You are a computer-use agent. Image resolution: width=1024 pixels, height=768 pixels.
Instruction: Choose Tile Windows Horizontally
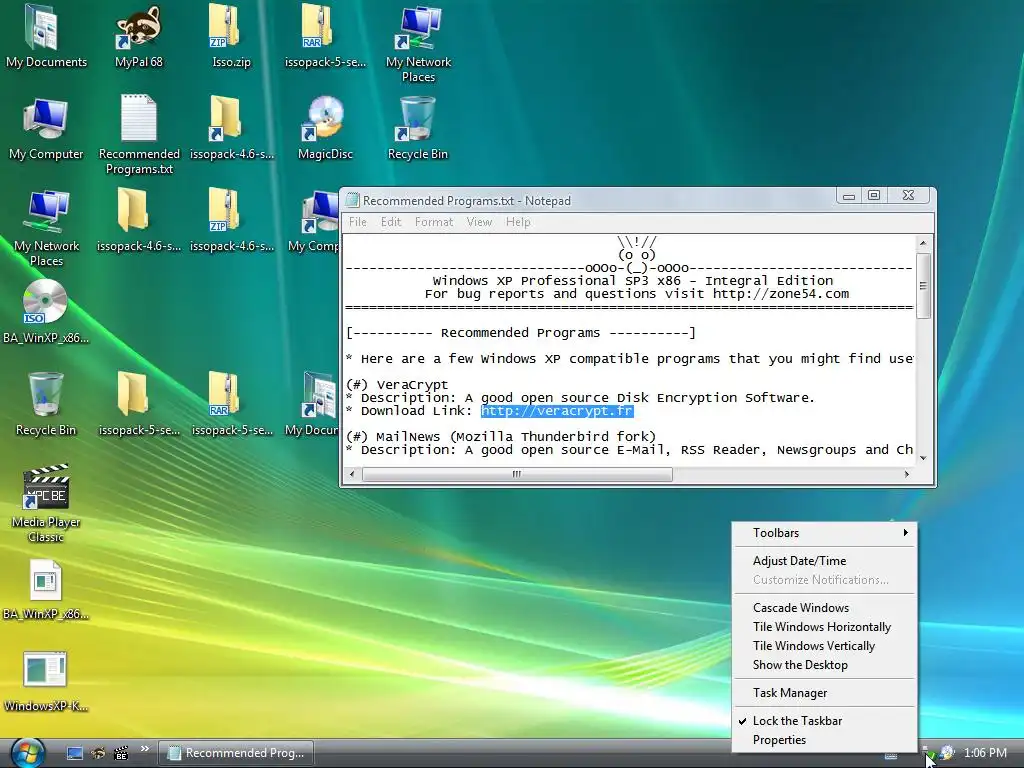[825, 626]
